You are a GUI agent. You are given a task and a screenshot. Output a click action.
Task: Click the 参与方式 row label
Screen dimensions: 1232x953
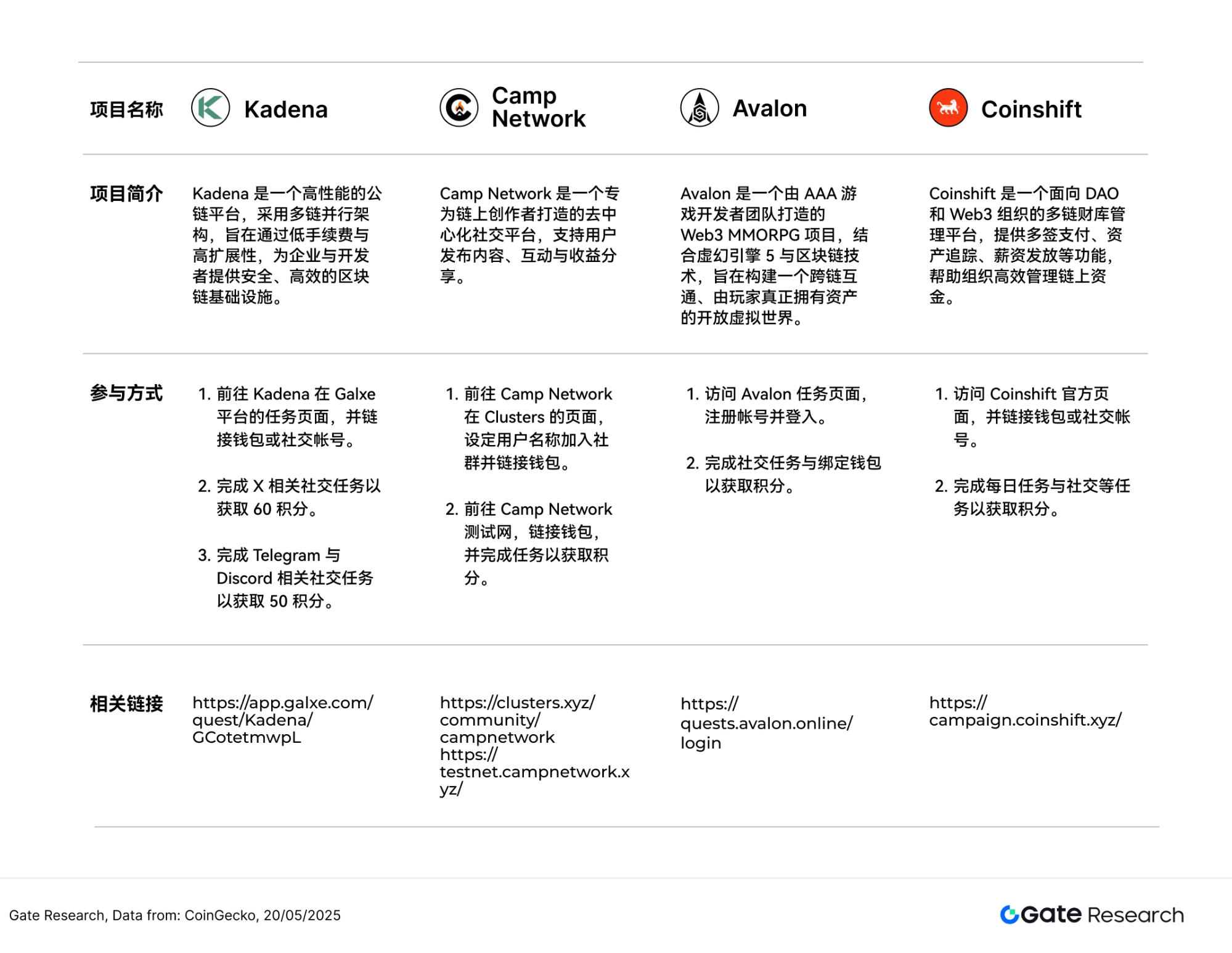pos(126,393)
